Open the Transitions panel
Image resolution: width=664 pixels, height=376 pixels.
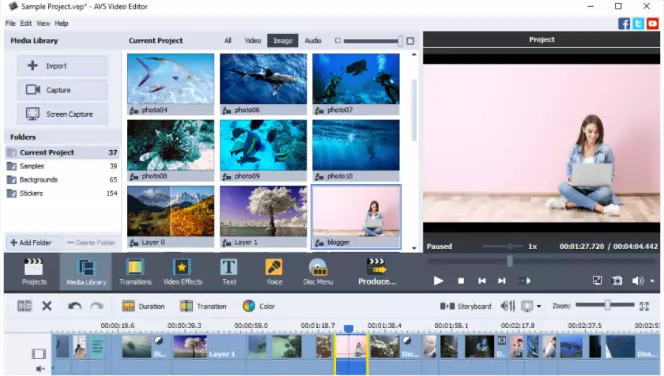click(135, 272)
